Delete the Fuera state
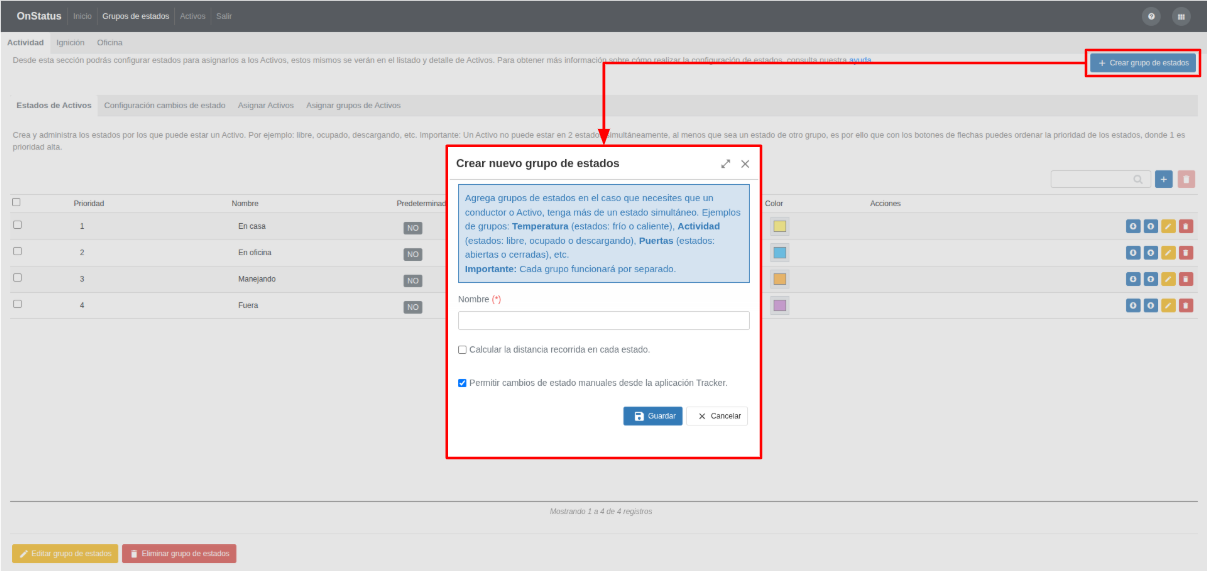 pos(1186,305)
